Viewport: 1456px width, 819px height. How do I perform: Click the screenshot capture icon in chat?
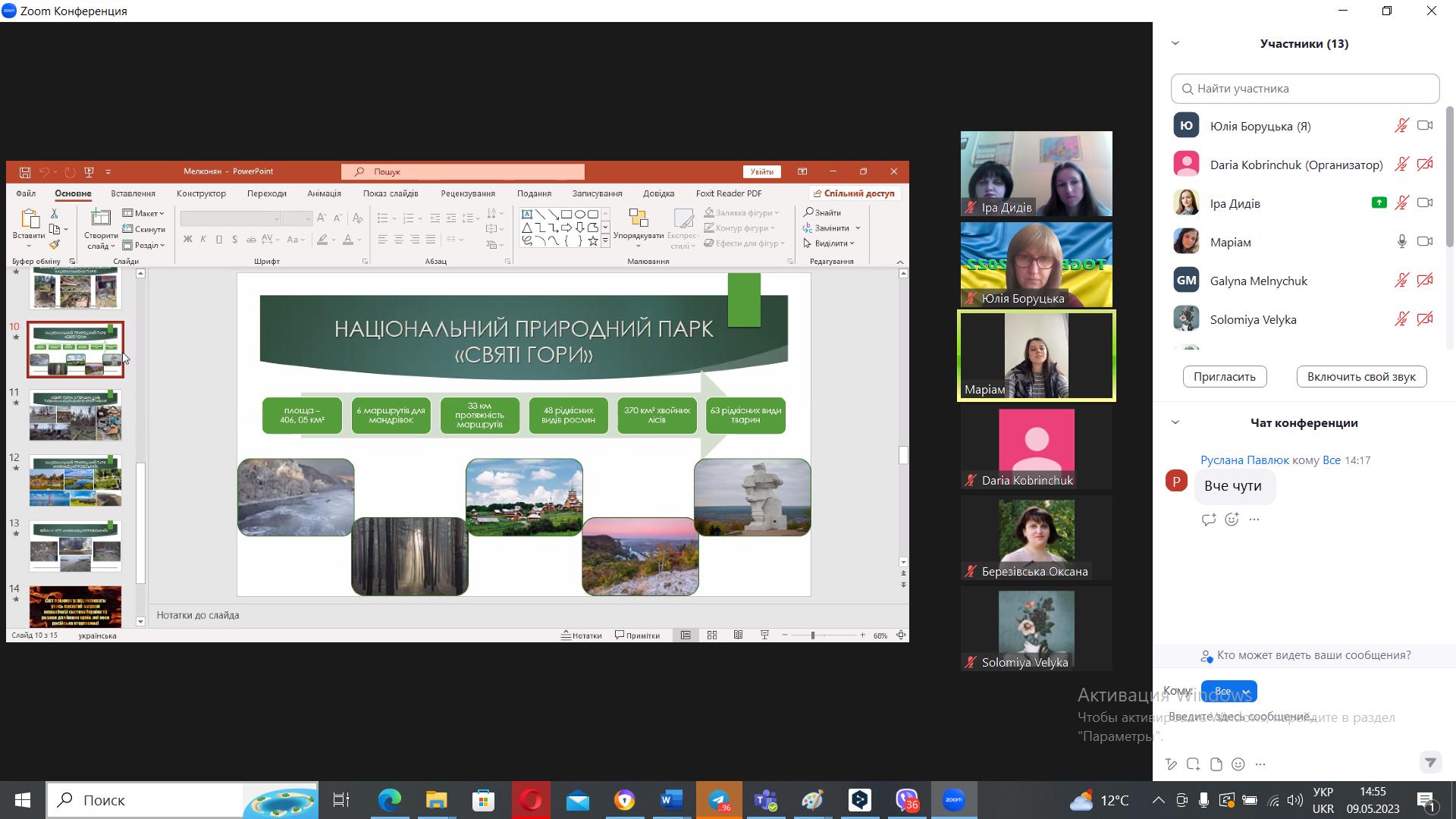coord(1194,764)
